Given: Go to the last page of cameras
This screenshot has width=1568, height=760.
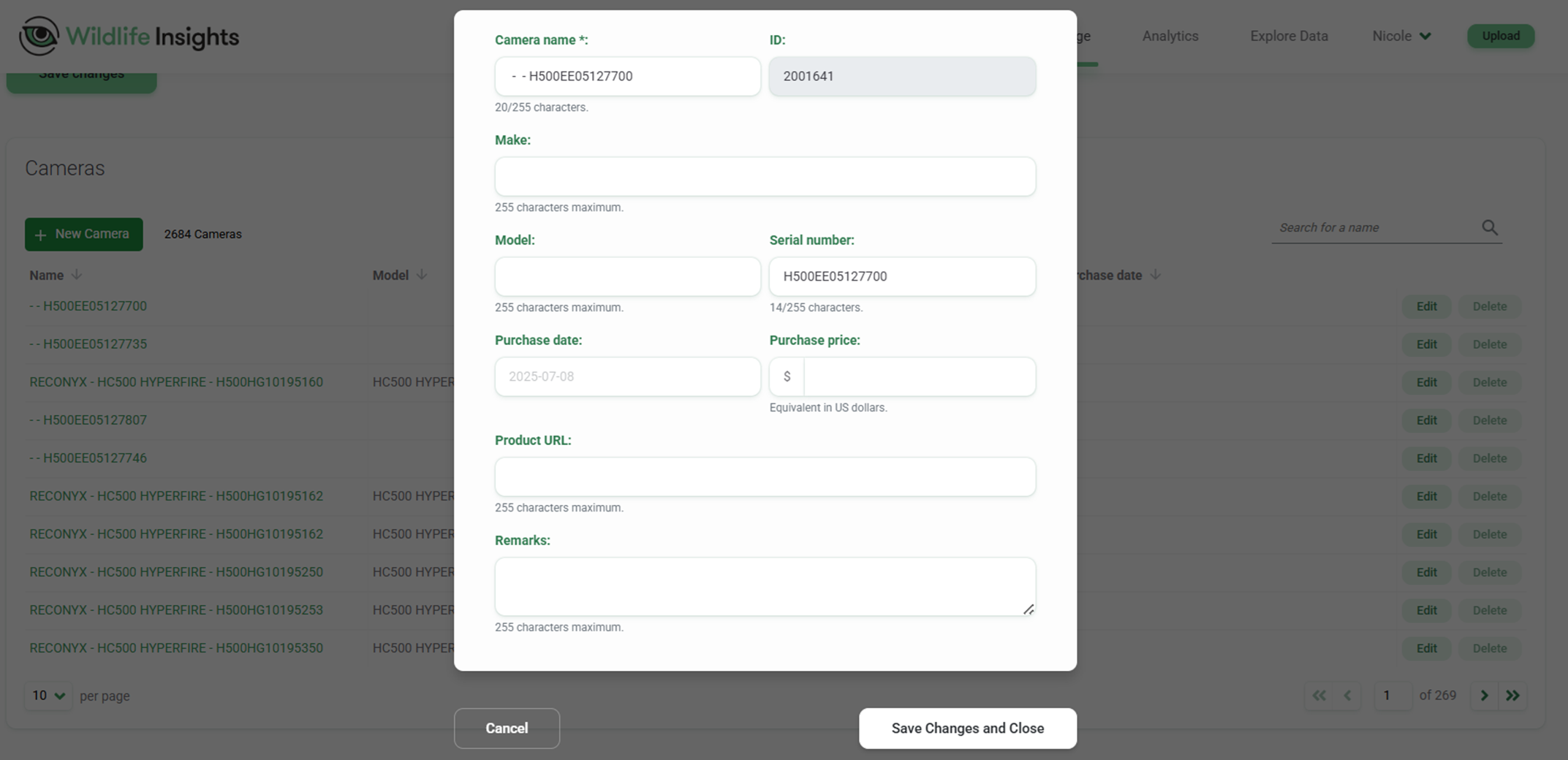Looking at the screenshot, I should [1512, 696].
